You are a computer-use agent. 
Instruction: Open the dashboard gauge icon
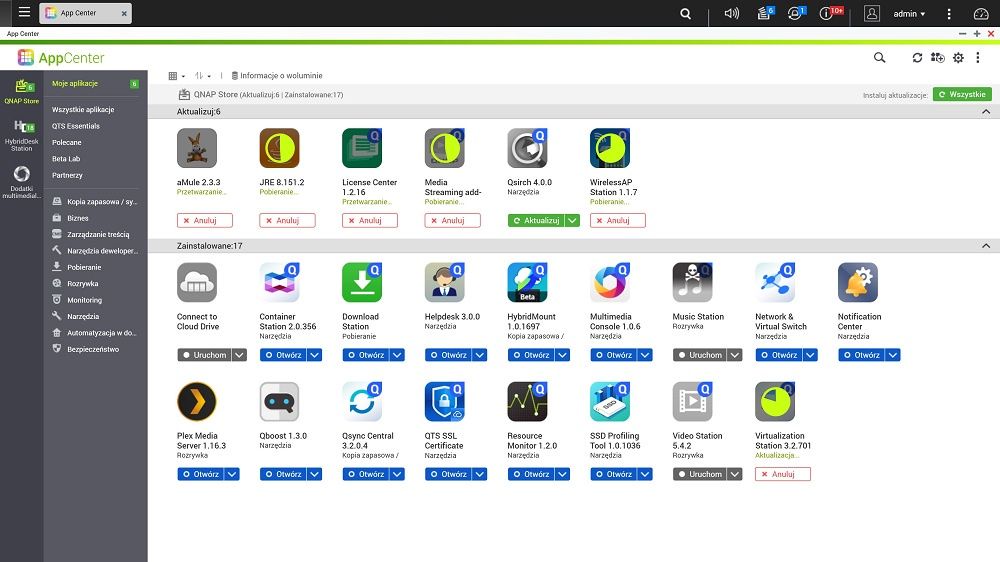(x=981, y=13)
